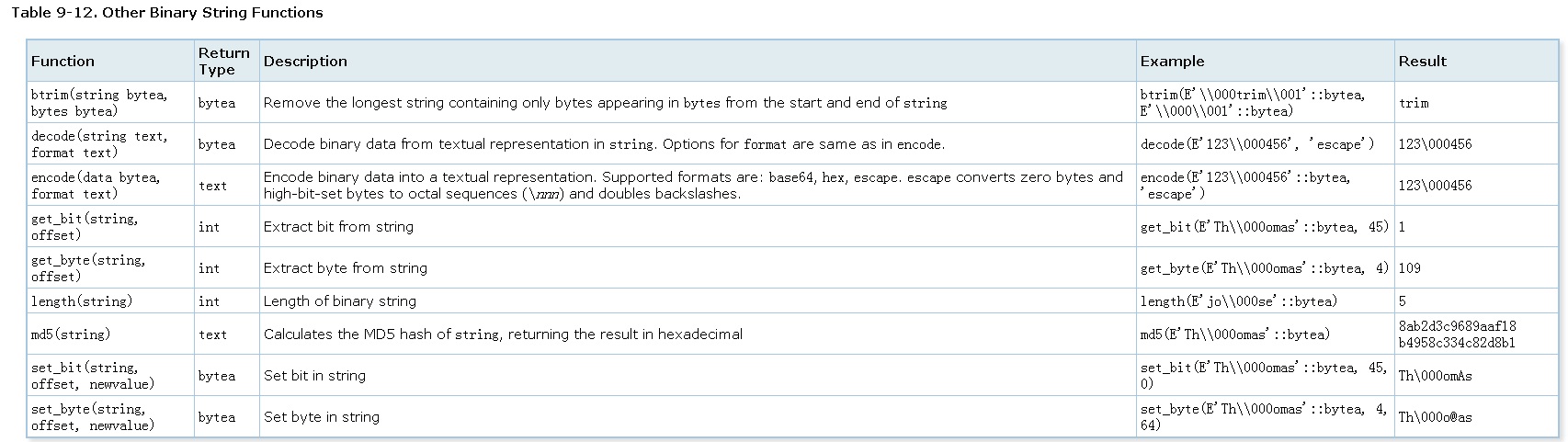This screenshot has height=442, width=1568.
Task: Click the get_byte result value 109
Action: point(1409,268)
